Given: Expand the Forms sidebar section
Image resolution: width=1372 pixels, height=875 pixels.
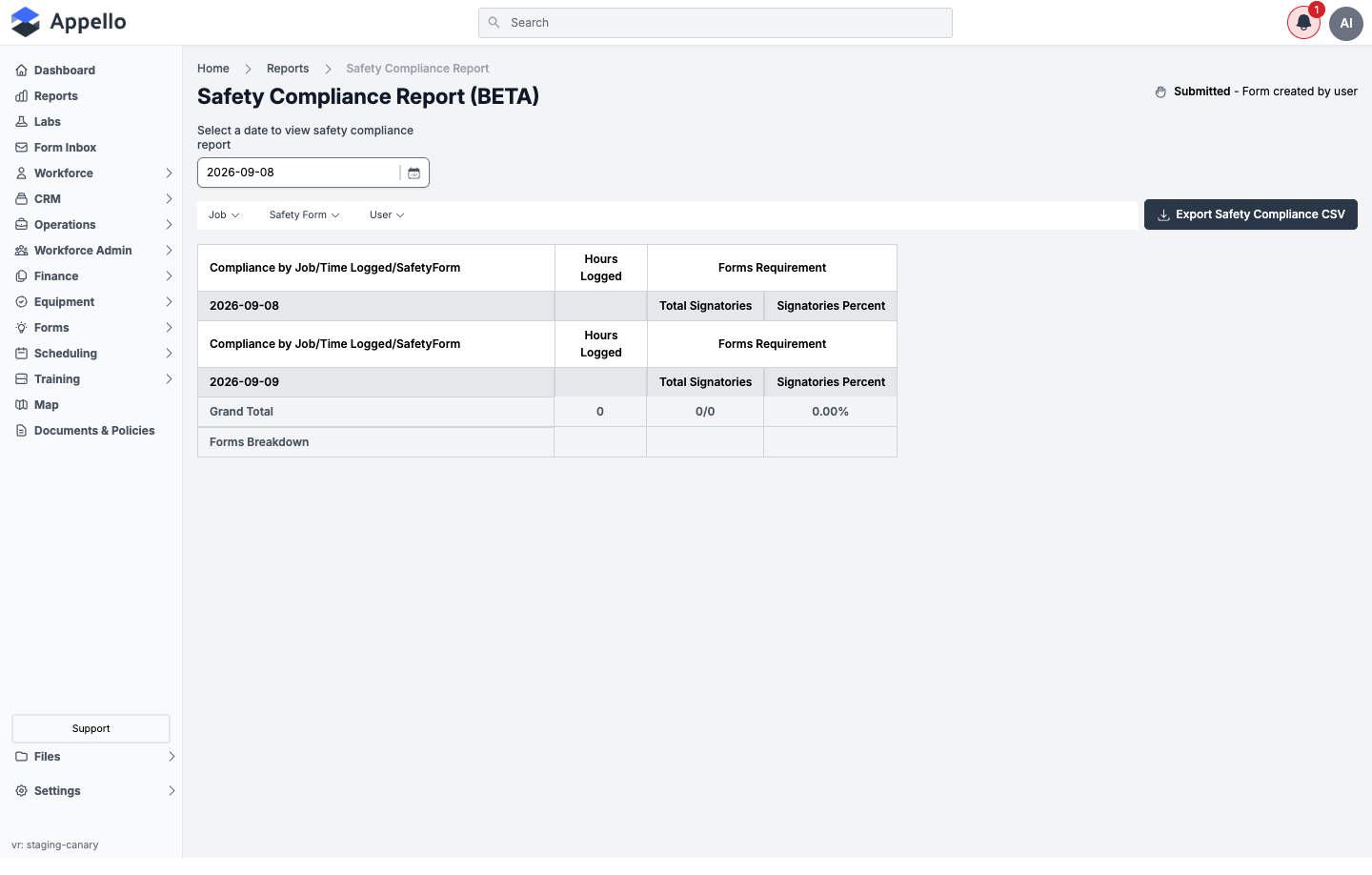Looking at the screenshot, I should click(x=93, y=328).
